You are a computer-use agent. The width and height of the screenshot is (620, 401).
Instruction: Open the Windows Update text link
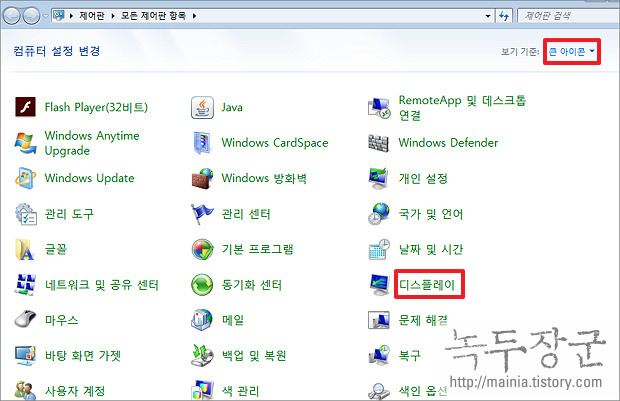click(x=89, y=178)
